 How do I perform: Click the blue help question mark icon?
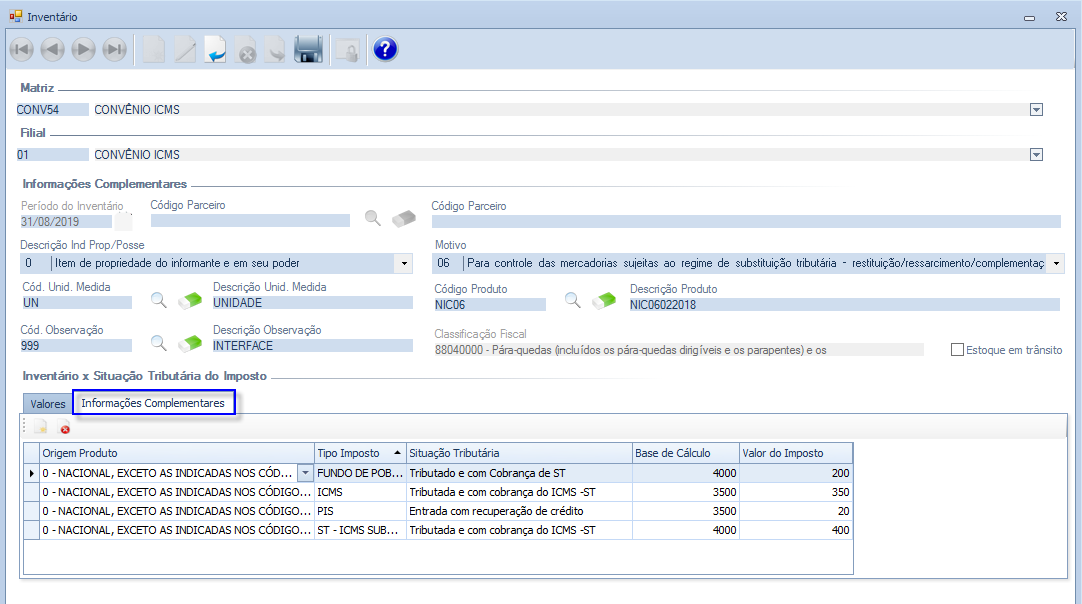(x=385, y=50)
